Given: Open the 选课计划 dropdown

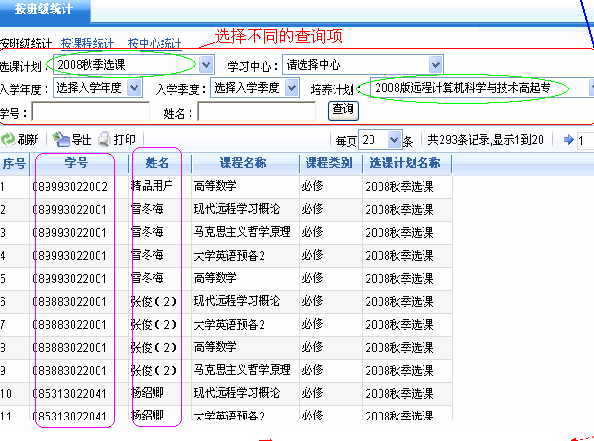Looking at the screenshot, I should tap(206, 65).
